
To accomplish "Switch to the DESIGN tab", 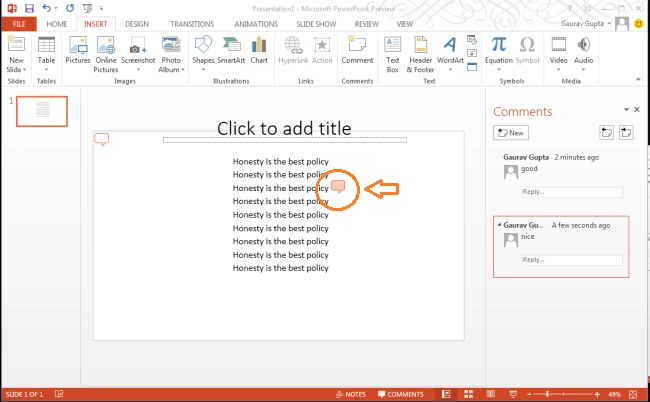I will click(x=137, y=24).
